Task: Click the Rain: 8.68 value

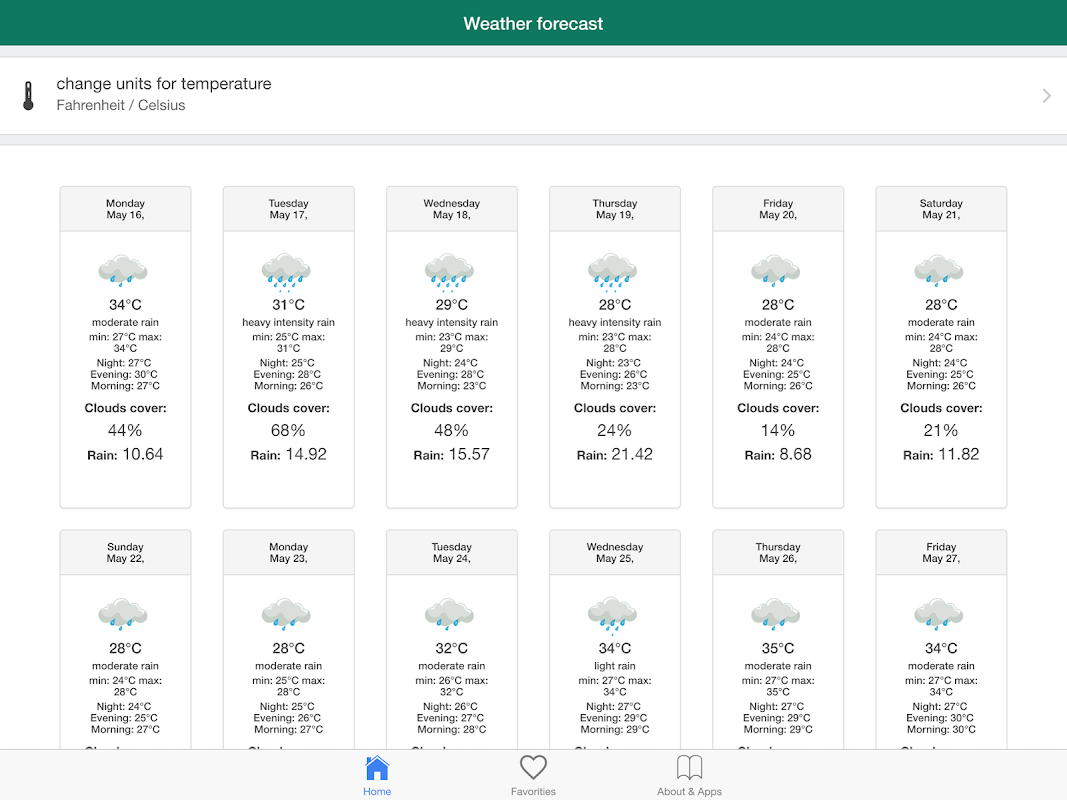Action: pyautogui.click(x=778, y=454)
